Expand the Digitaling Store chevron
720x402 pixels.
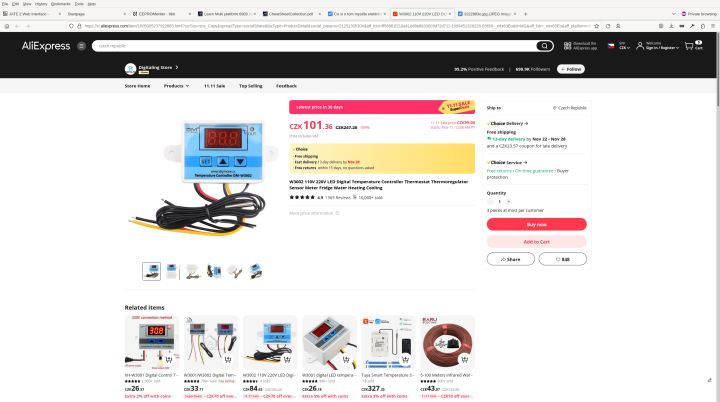(177, 68)
